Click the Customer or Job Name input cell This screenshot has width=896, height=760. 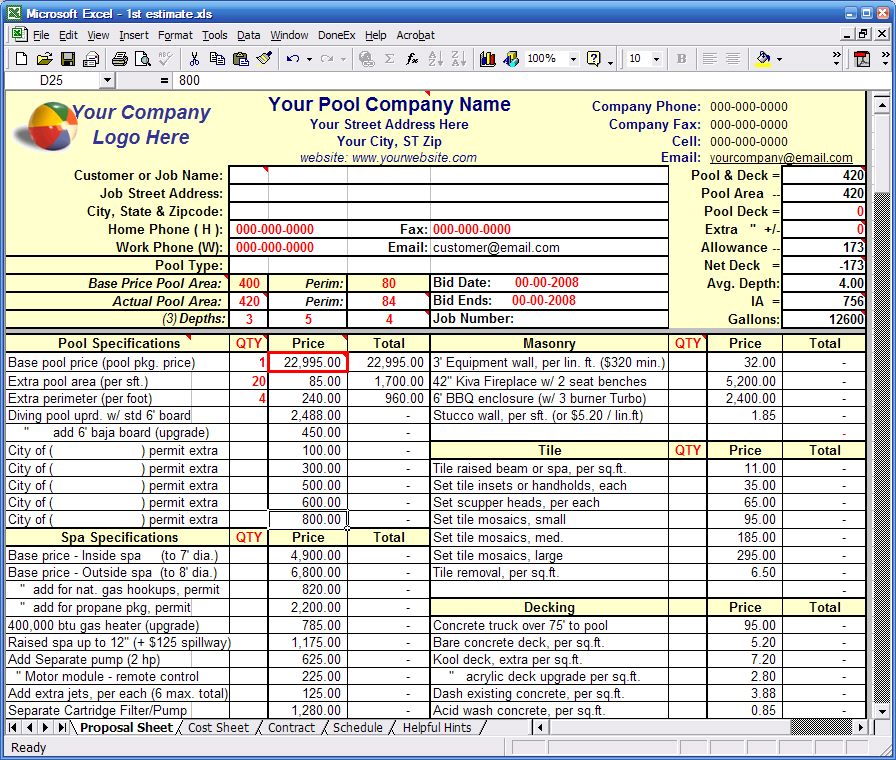pos(449,175)
